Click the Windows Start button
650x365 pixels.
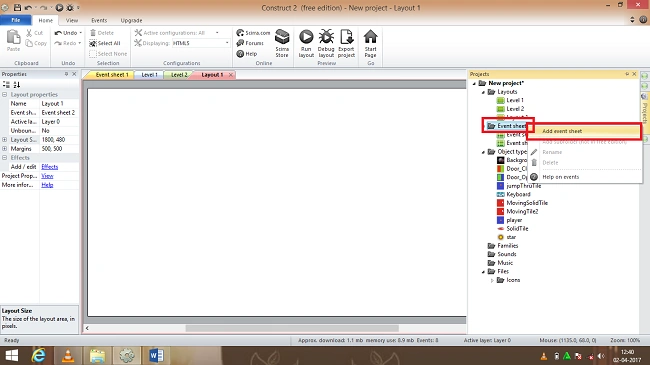click(x=12, y=355)
